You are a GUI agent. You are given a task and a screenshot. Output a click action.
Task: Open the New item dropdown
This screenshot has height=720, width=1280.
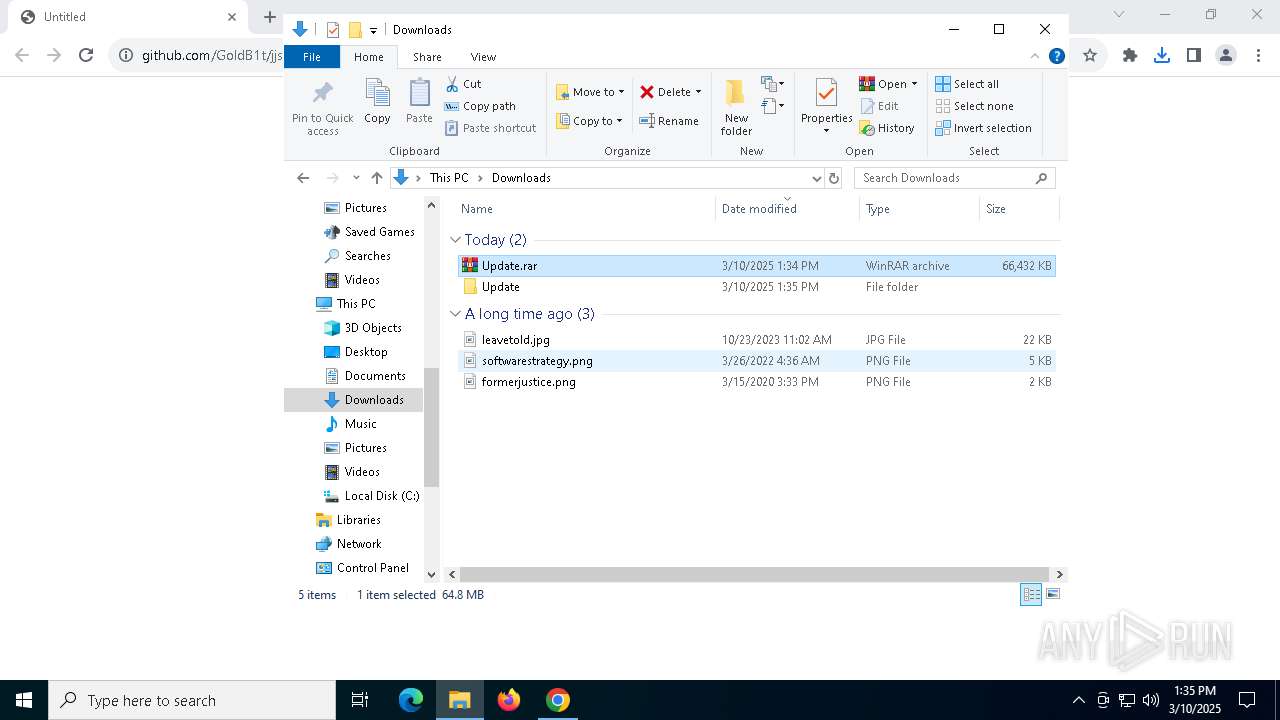773,84
